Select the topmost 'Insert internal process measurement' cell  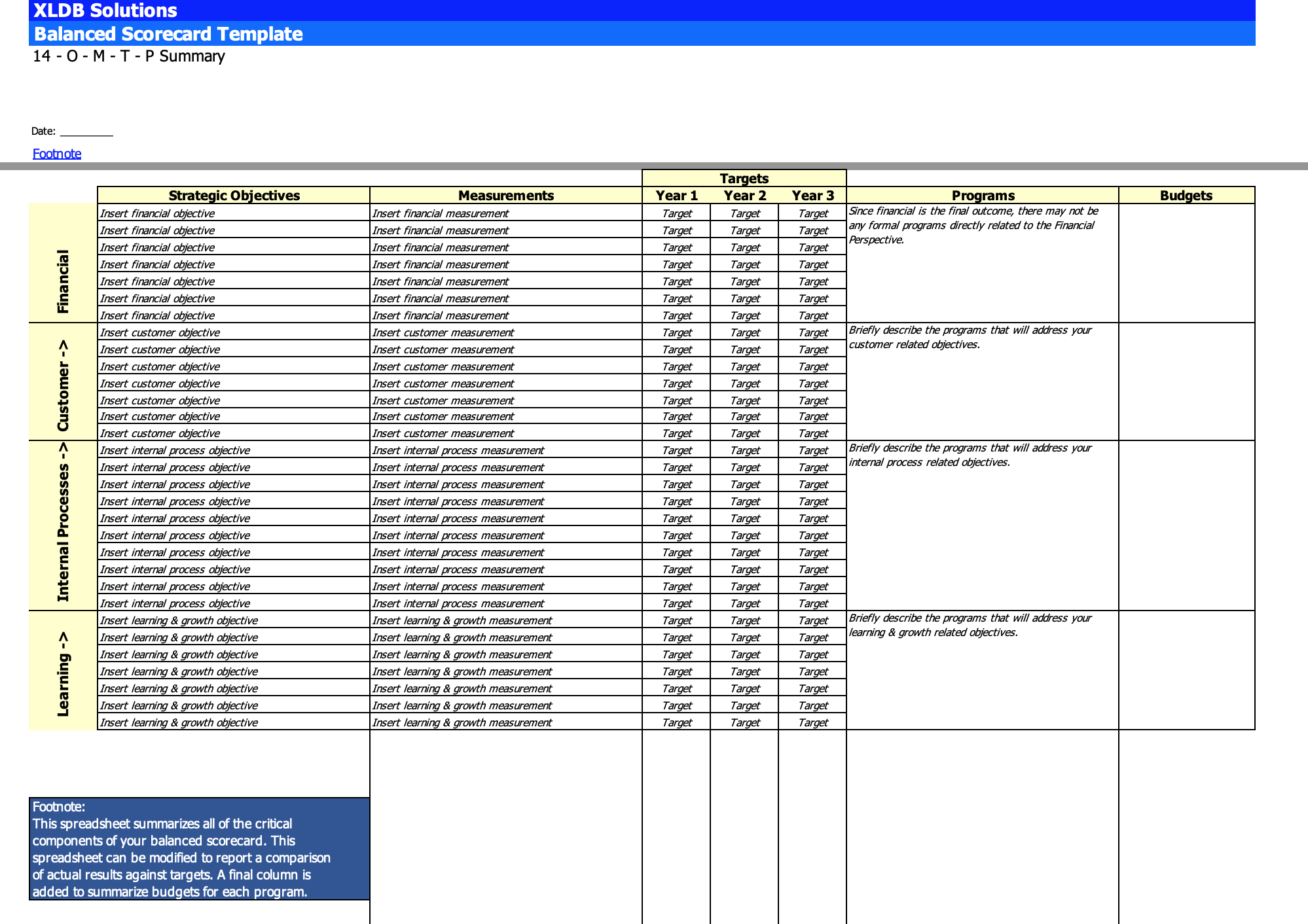tap(506, 450)
